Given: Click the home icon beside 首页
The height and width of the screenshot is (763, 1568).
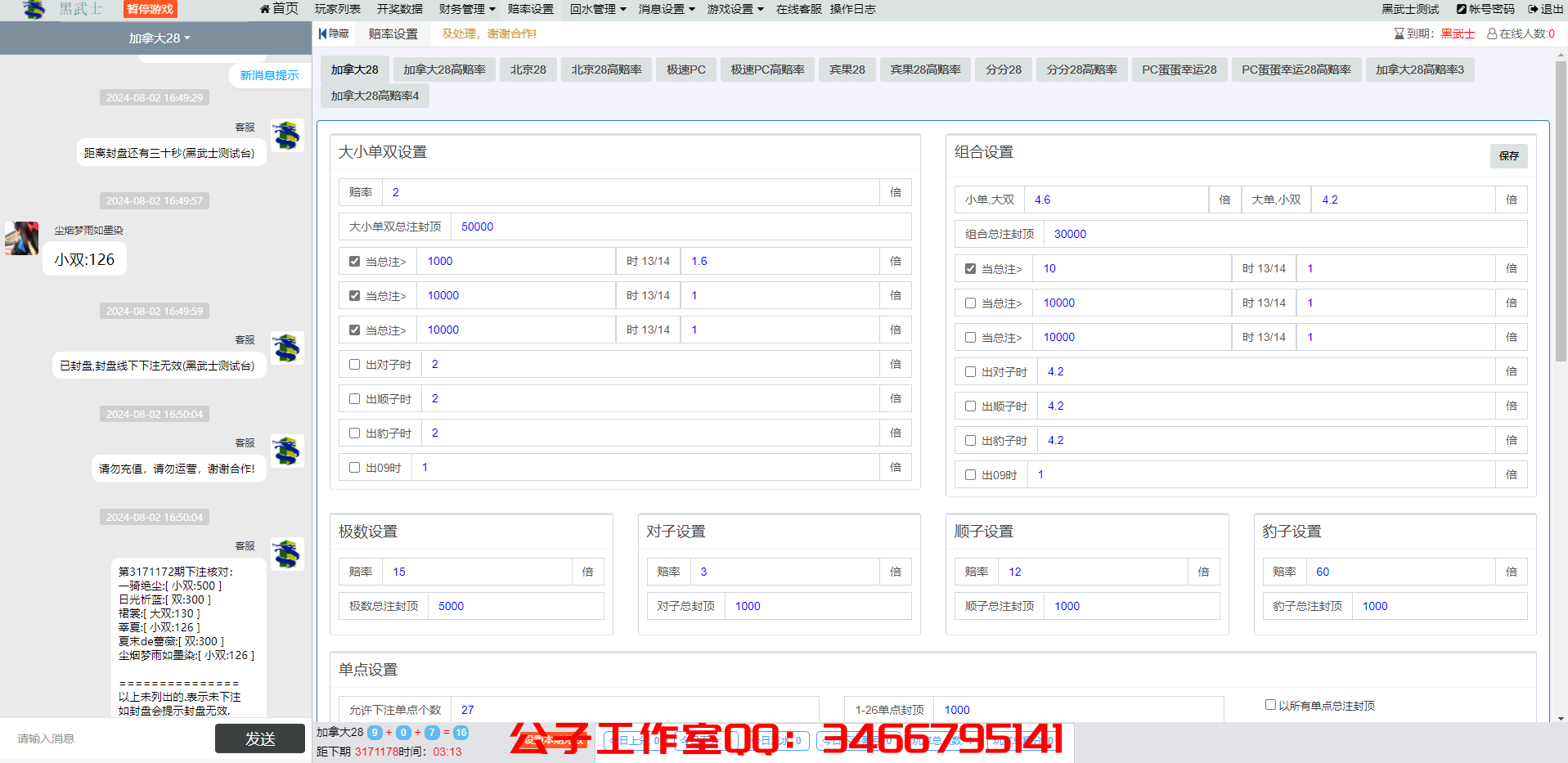Looking at the screenshot, I should (x=264, y=9).
